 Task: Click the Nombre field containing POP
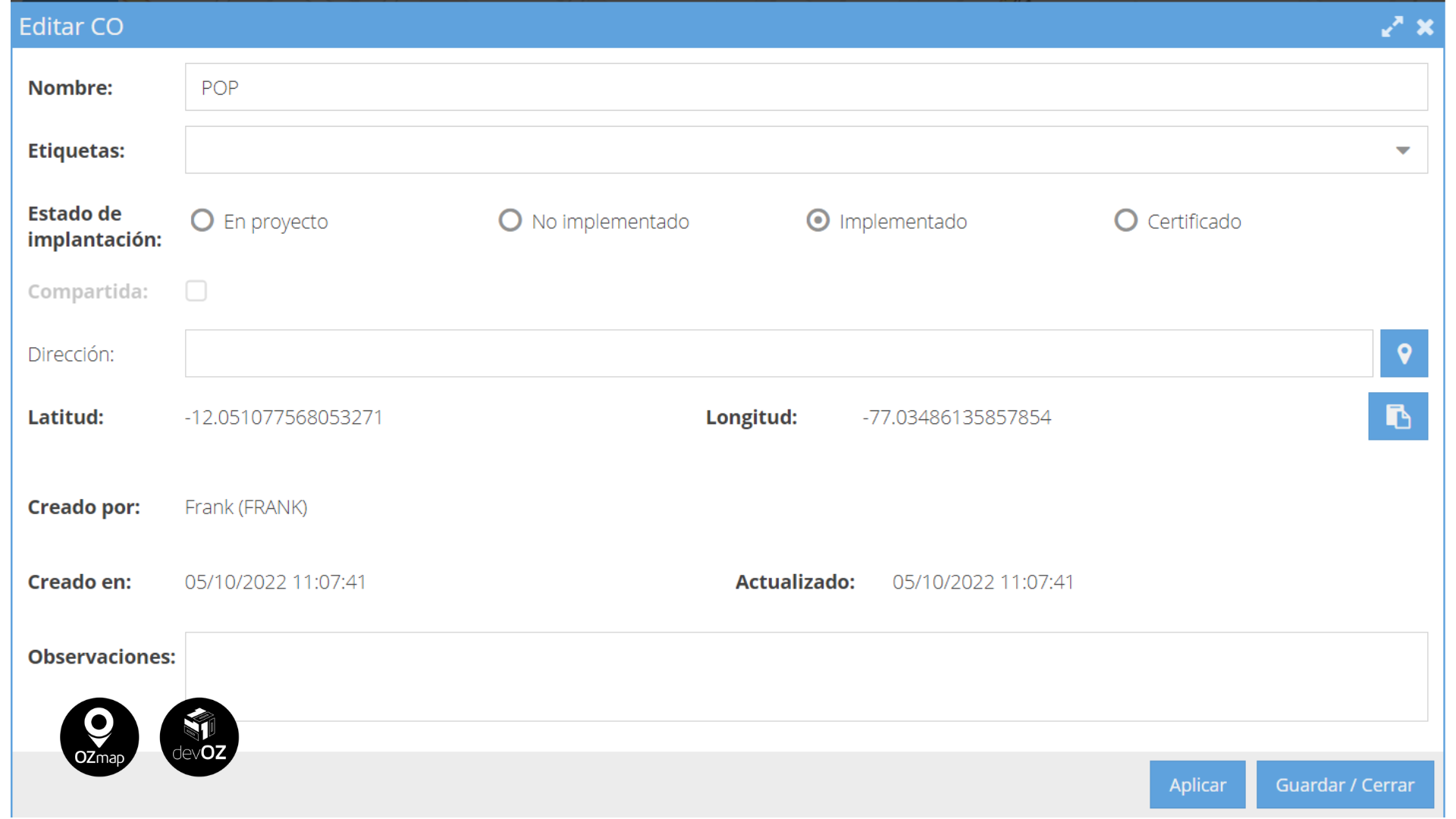[805, 87]
